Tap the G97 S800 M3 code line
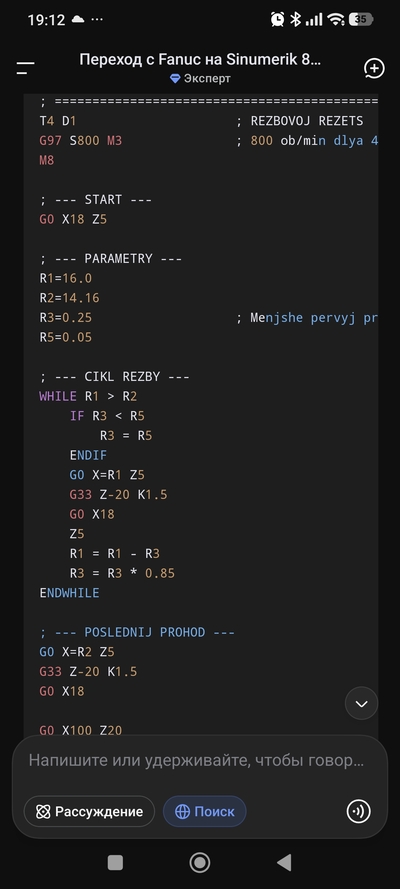This screenshot has width=400, height=889. coord(80,141)
